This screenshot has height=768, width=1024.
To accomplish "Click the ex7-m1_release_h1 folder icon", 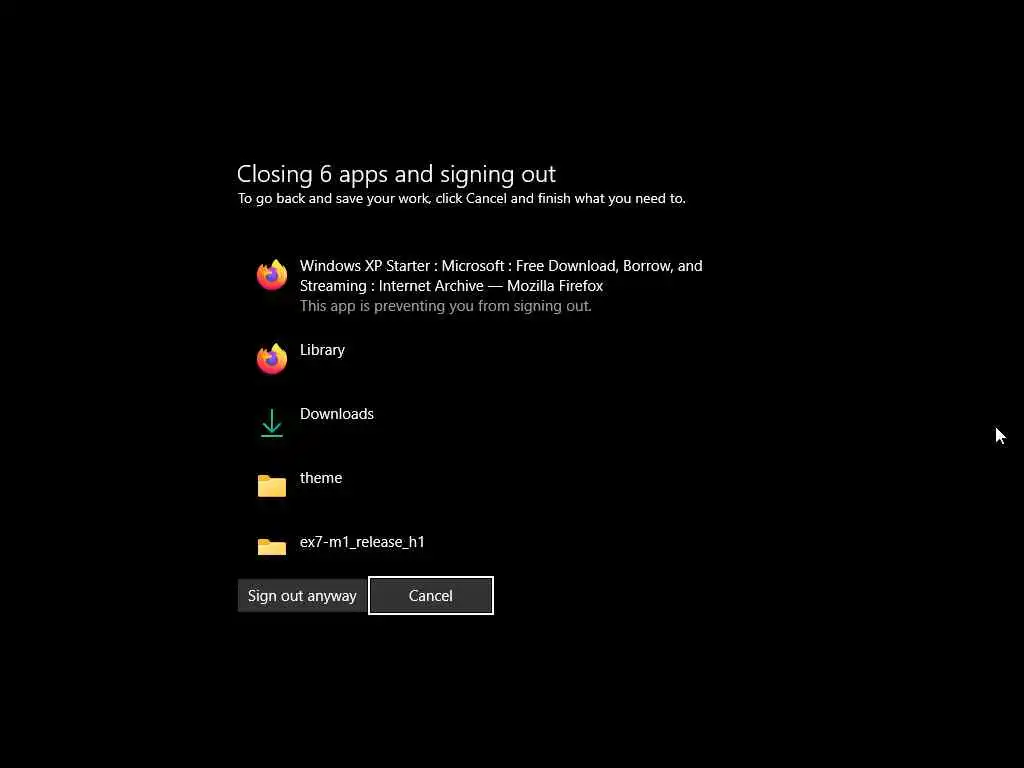I will coord(272,547).
